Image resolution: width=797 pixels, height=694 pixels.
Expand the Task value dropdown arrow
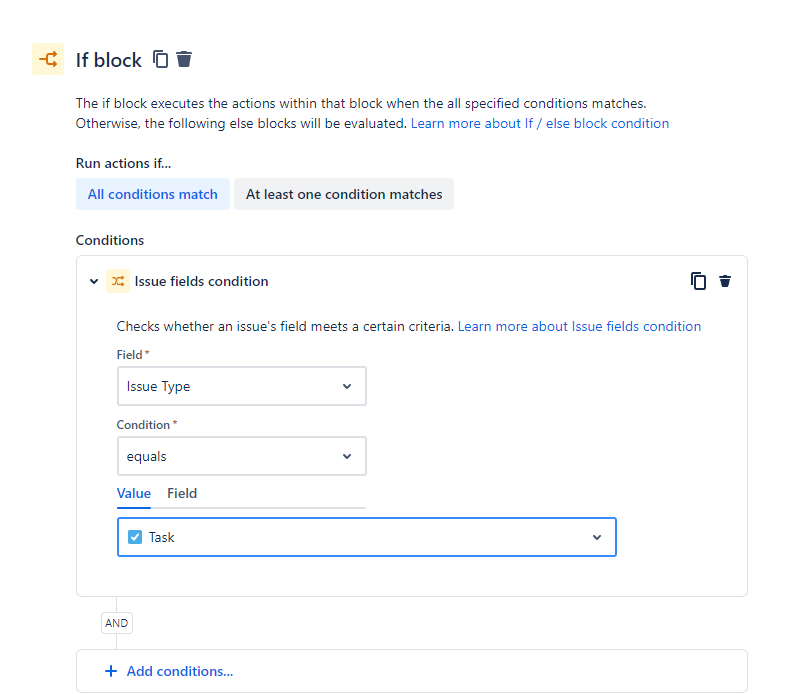click(x=597, y=537)
